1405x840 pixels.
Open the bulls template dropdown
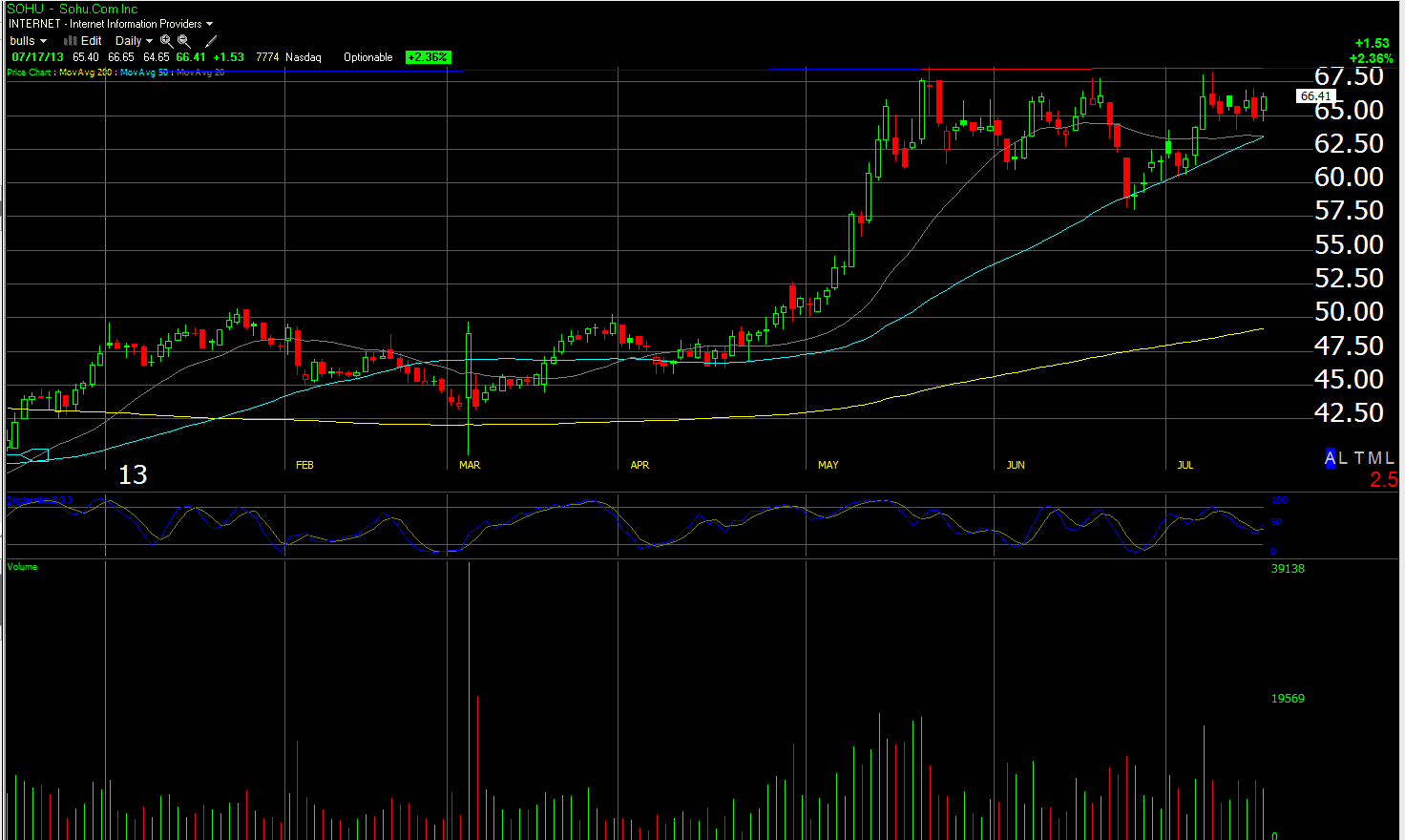point(28,41)
